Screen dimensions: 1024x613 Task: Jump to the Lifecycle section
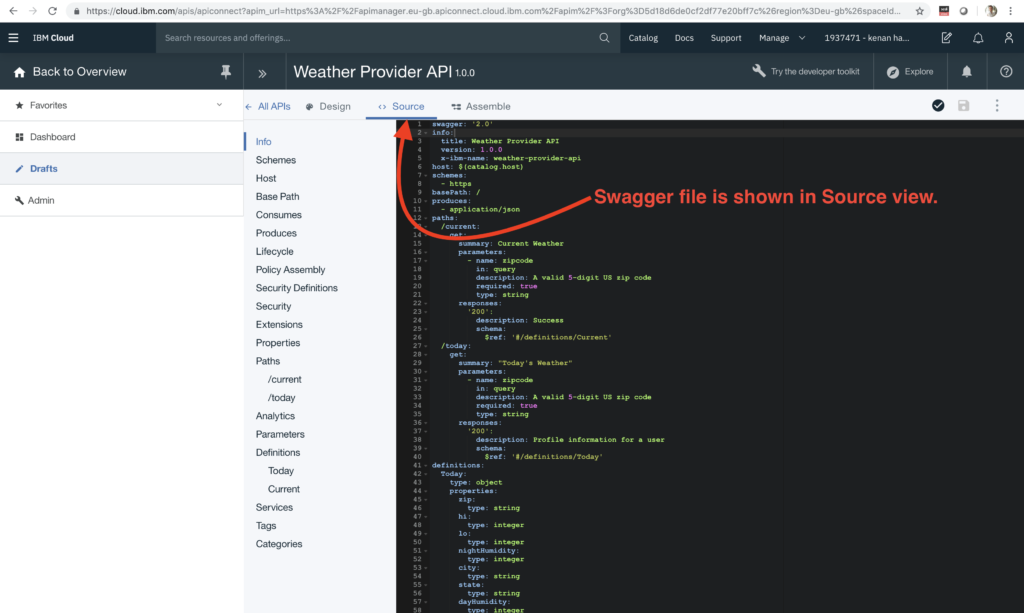point(274,251)
